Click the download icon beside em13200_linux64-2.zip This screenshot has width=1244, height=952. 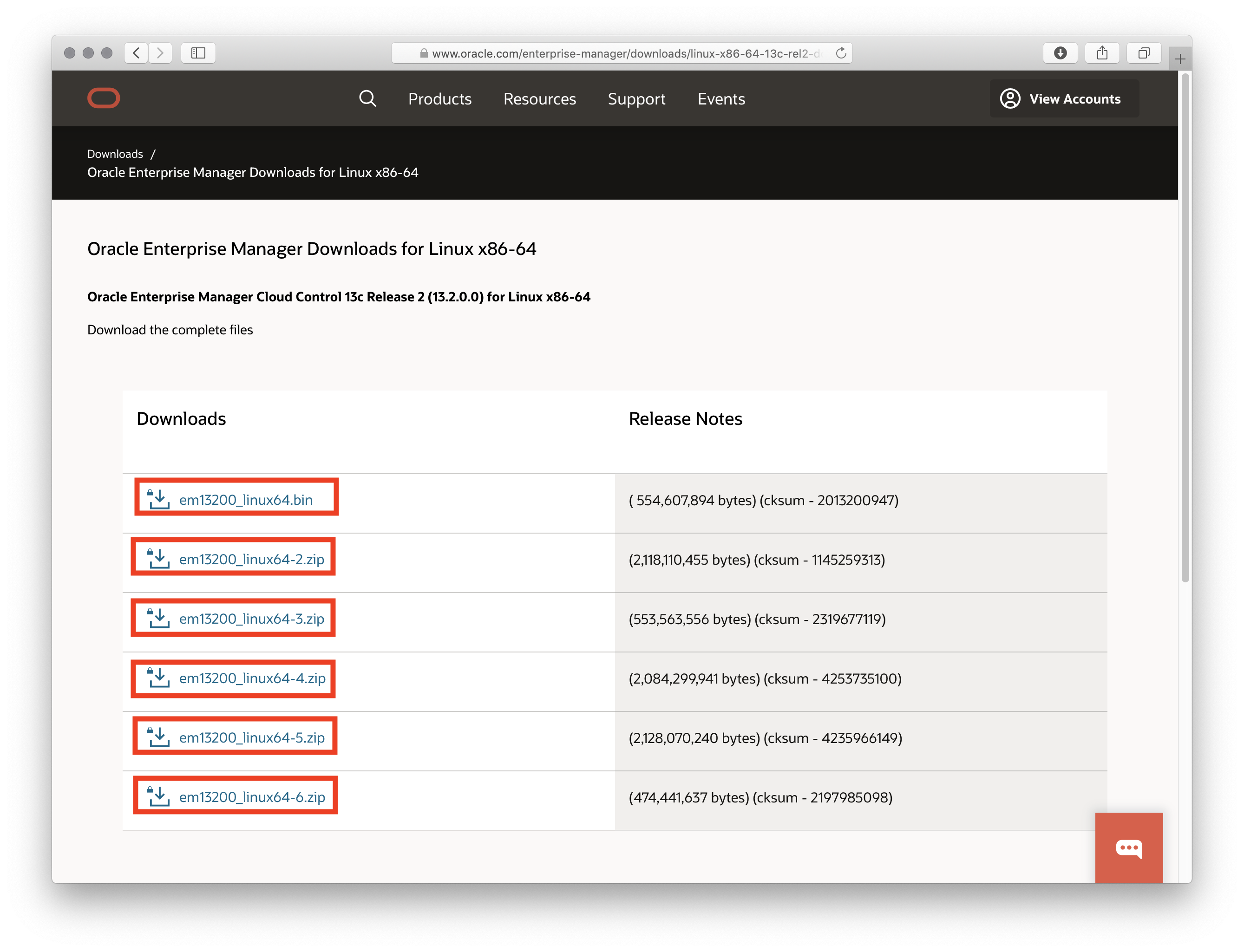click(x=158, y=559)
